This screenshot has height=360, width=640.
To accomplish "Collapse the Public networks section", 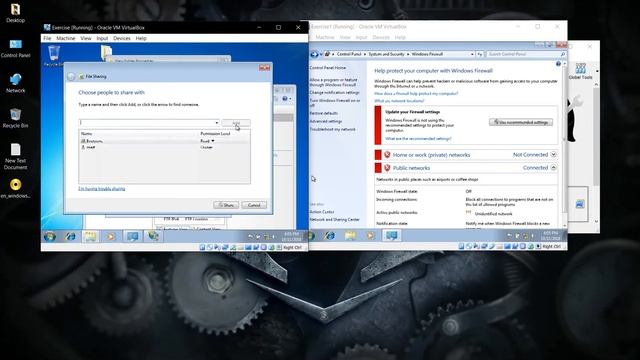I will tap(553, 167).
